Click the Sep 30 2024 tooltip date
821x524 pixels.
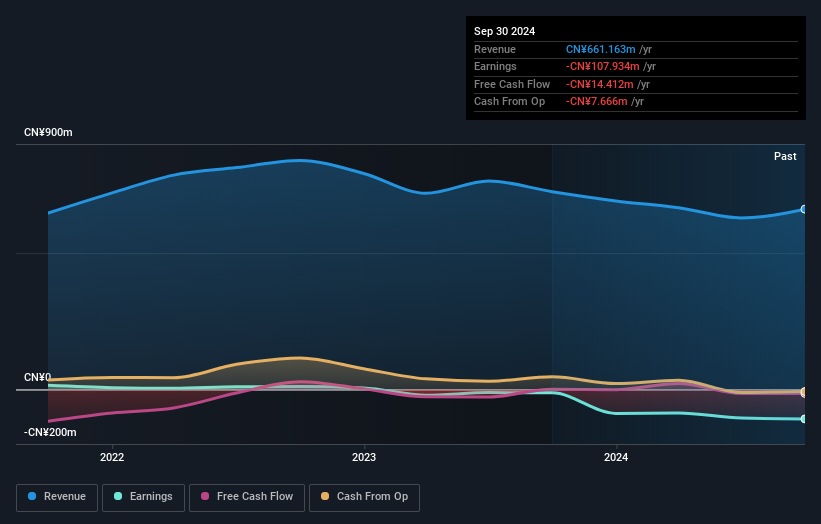504,31
